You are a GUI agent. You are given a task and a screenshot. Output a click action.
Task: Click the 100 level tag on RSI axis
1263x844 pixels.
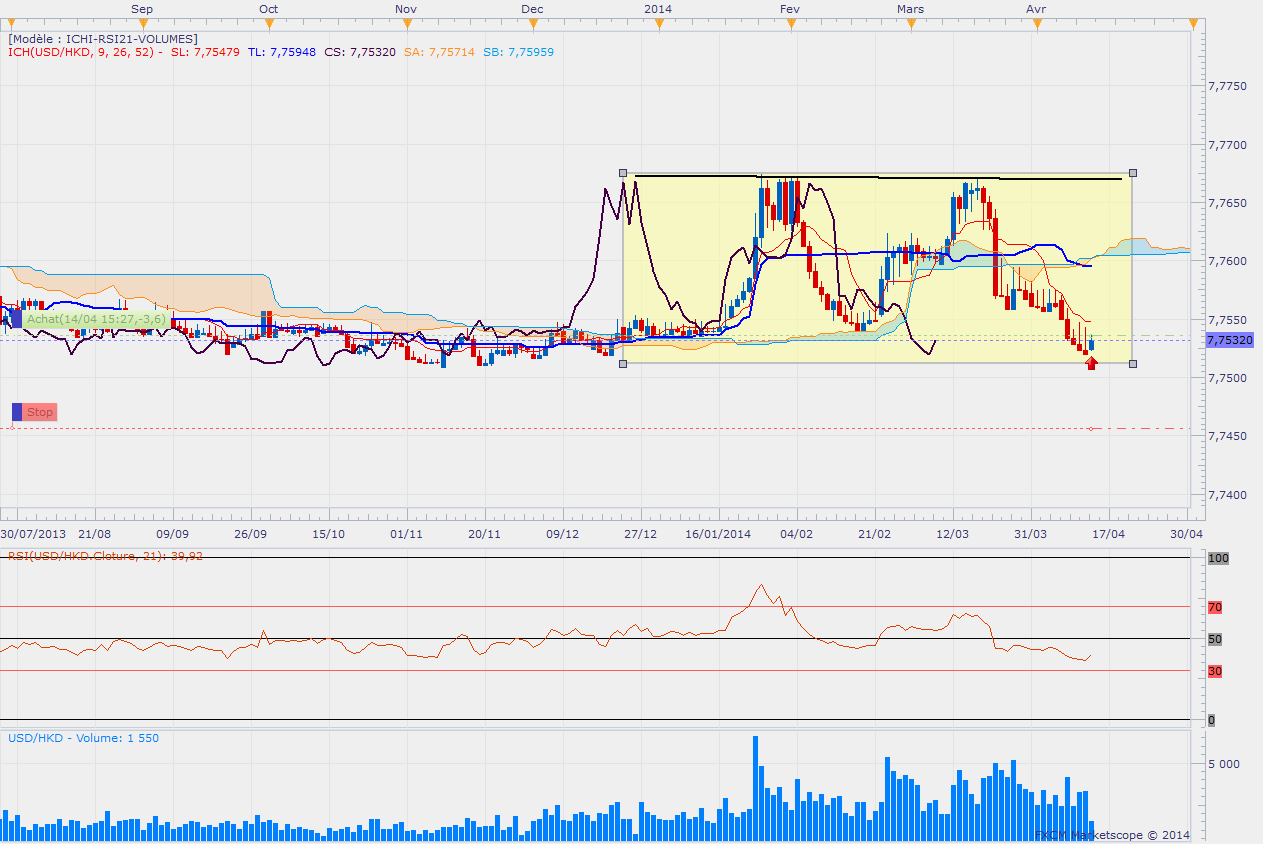point(1217,557)
